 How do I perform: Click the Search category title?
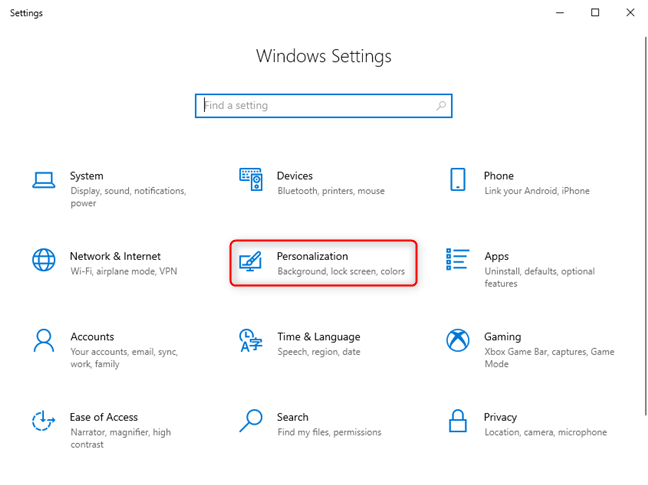click(x=293, y=417)
